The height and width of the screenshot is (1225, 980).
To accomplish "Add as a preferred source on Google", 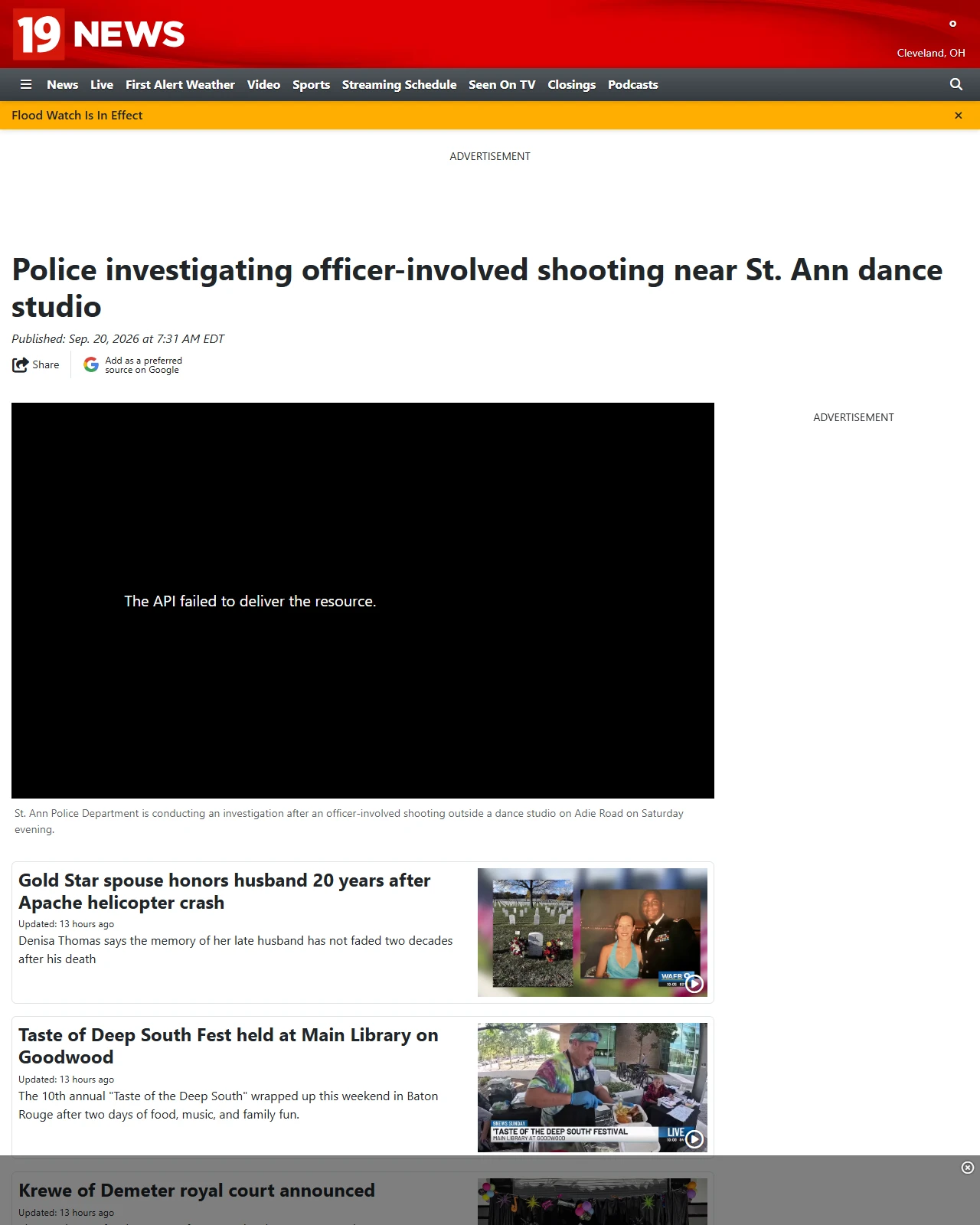I will pyautogui.click(x=143, y=365).
